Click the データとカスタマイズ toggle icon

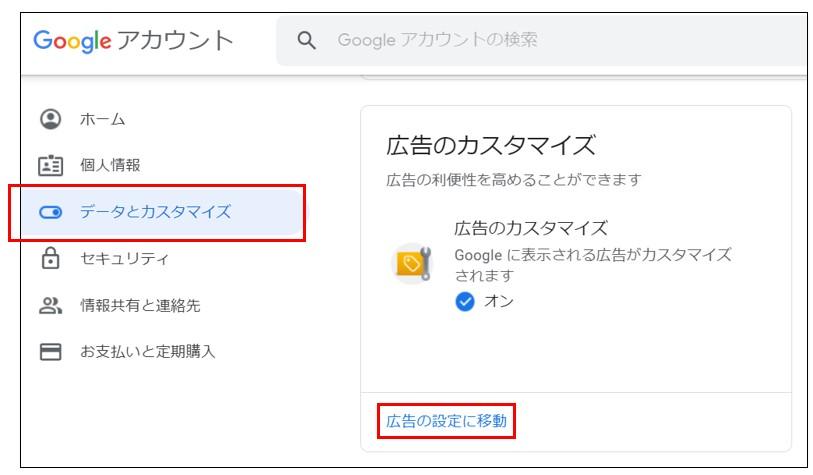[x=50, y=213]
